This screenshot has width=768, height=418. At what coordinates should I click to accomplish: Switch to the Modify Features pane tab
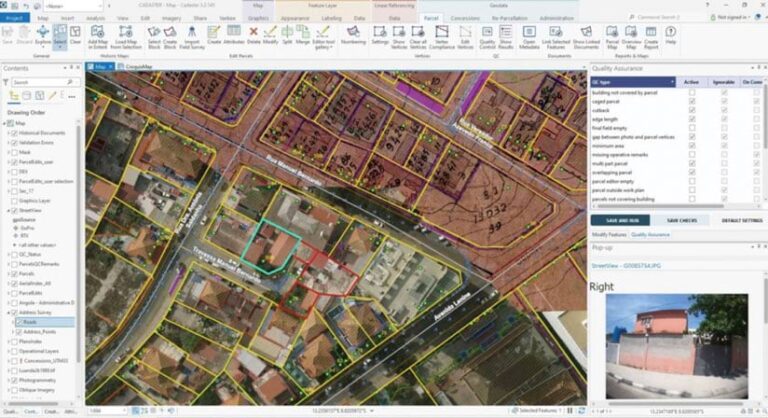click(609, 235)
